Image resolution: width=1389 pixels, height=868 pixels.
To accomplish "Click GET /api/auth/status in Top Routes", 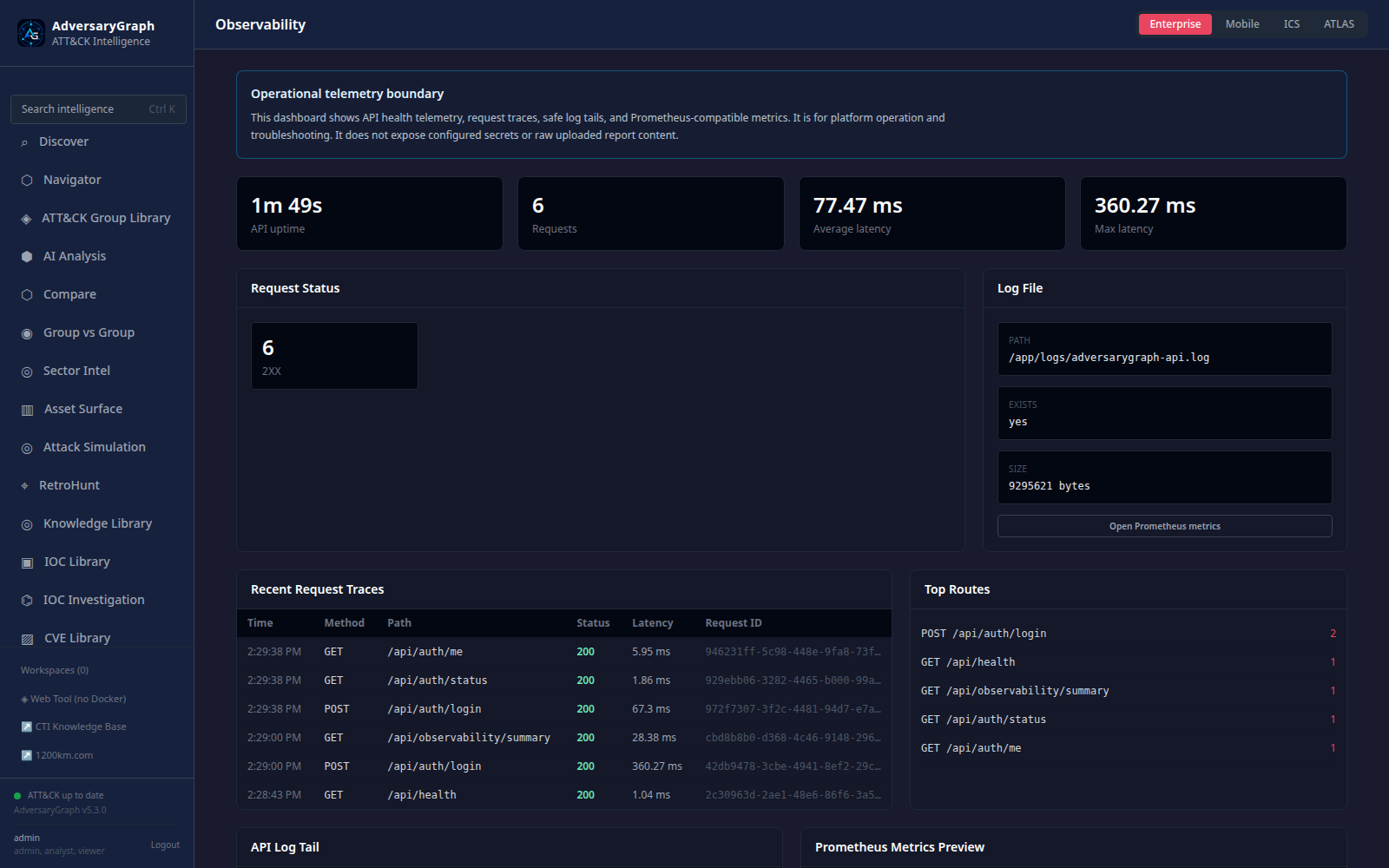I will click(x=984, y=720).
